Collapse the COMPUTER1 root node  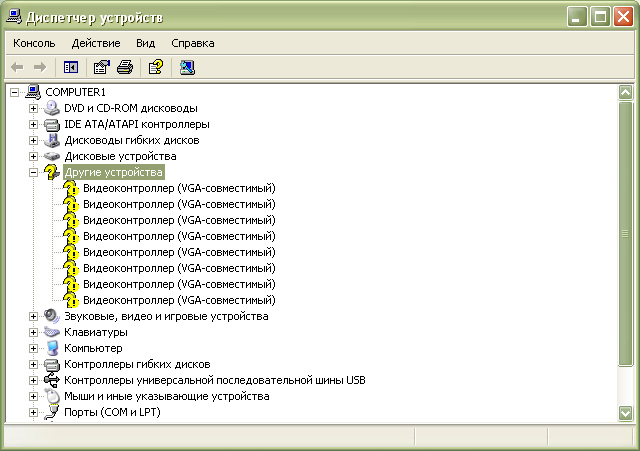pyautogui.click(x=14, y=93)
